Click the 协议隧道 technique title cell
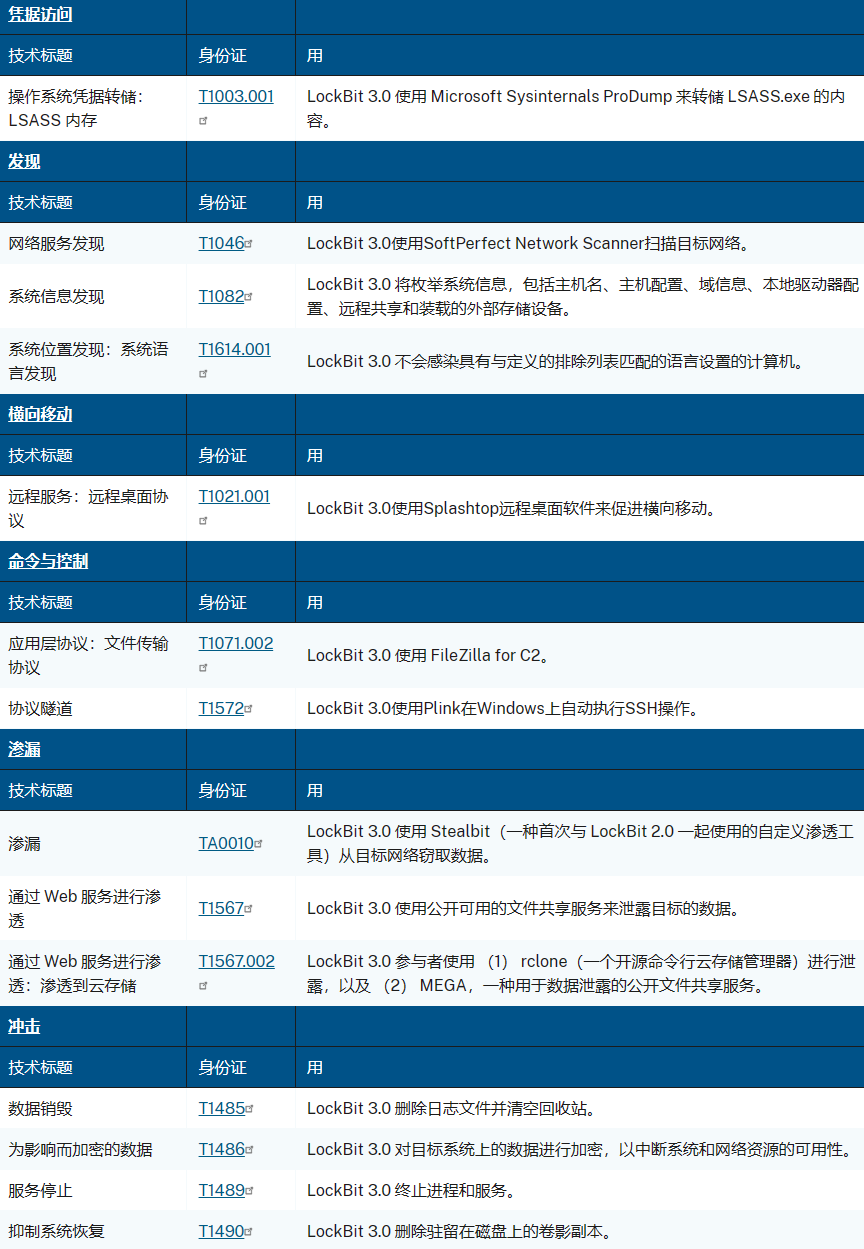 pyautogui.click(x=93, y=709)
